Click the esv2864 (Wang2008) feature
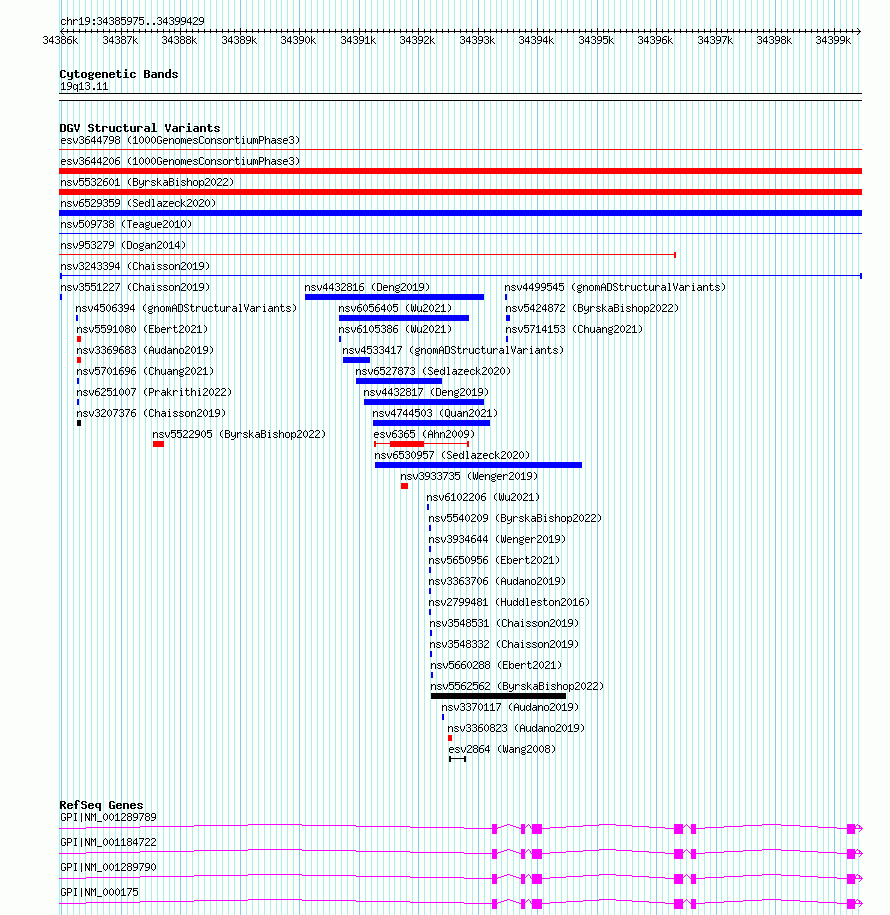This screenshot has width=890, height=915. (458, 759)
